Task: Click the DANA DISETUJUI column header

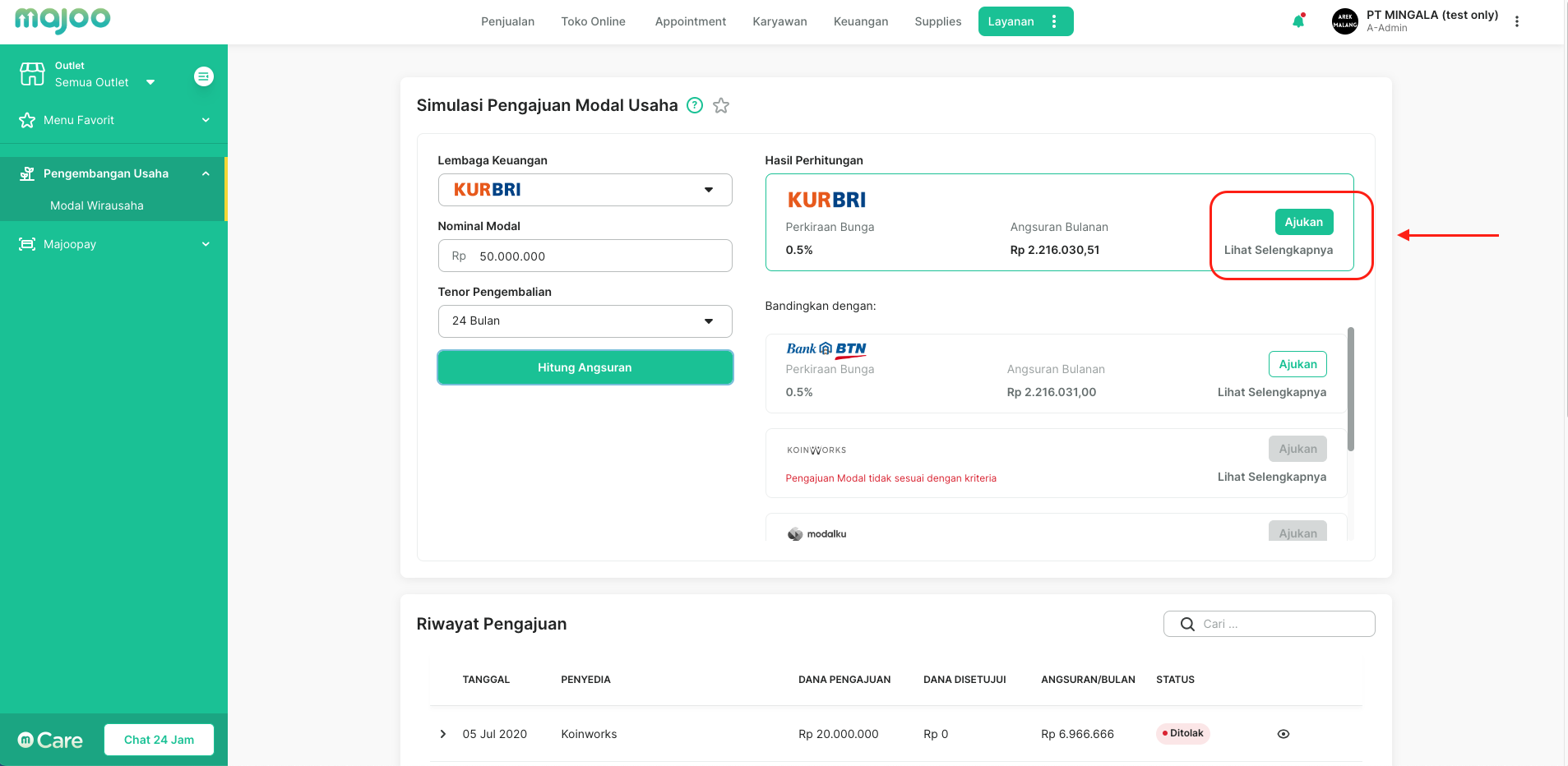Action: [x=964, y=680]
